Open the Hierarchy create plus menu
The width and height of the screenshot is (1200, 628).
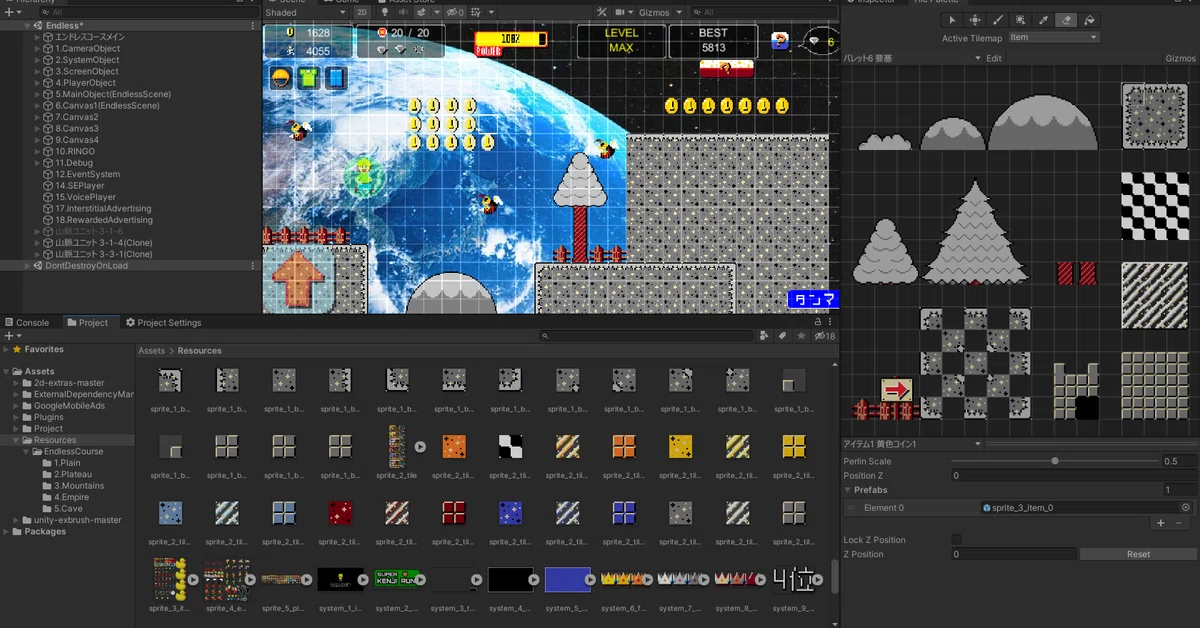pos(11,12)
